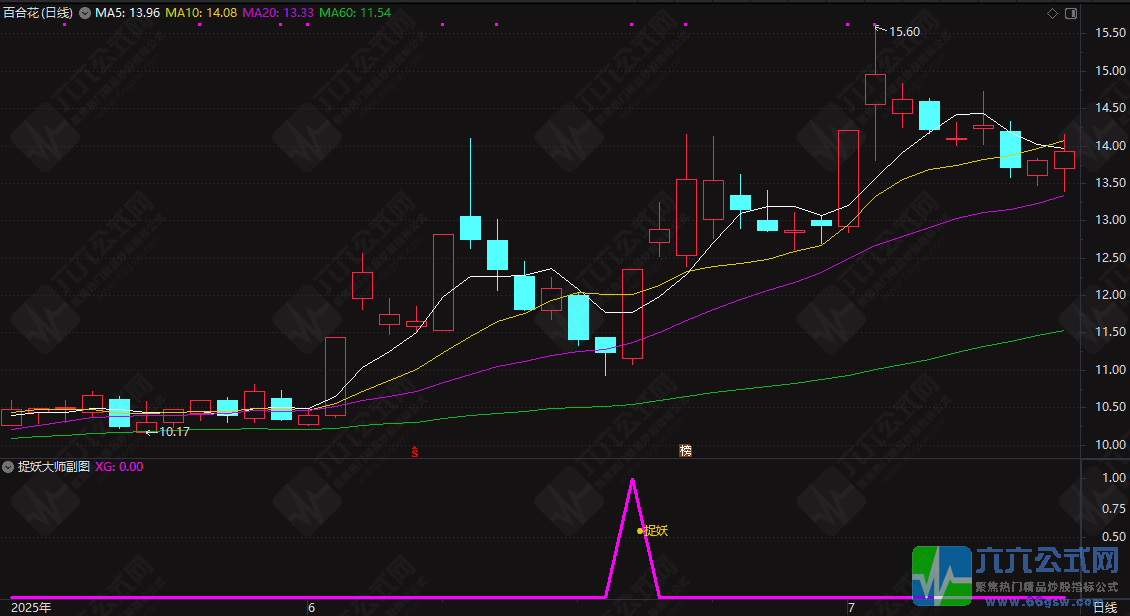
Task: Click the 榜 badge icon below chart
Action: (685, 451)
